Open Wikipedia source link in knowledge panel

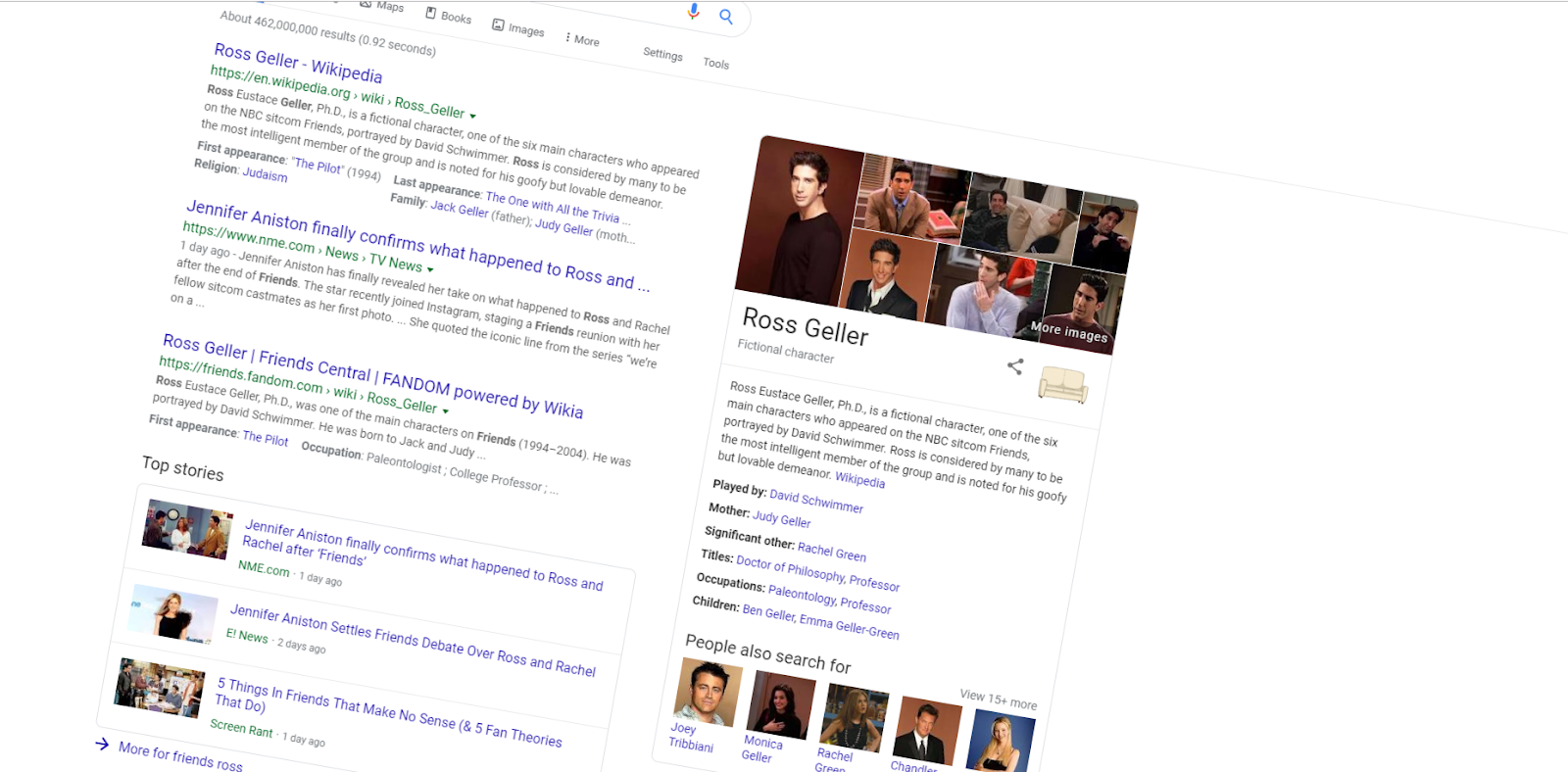(x=859, y=479)
